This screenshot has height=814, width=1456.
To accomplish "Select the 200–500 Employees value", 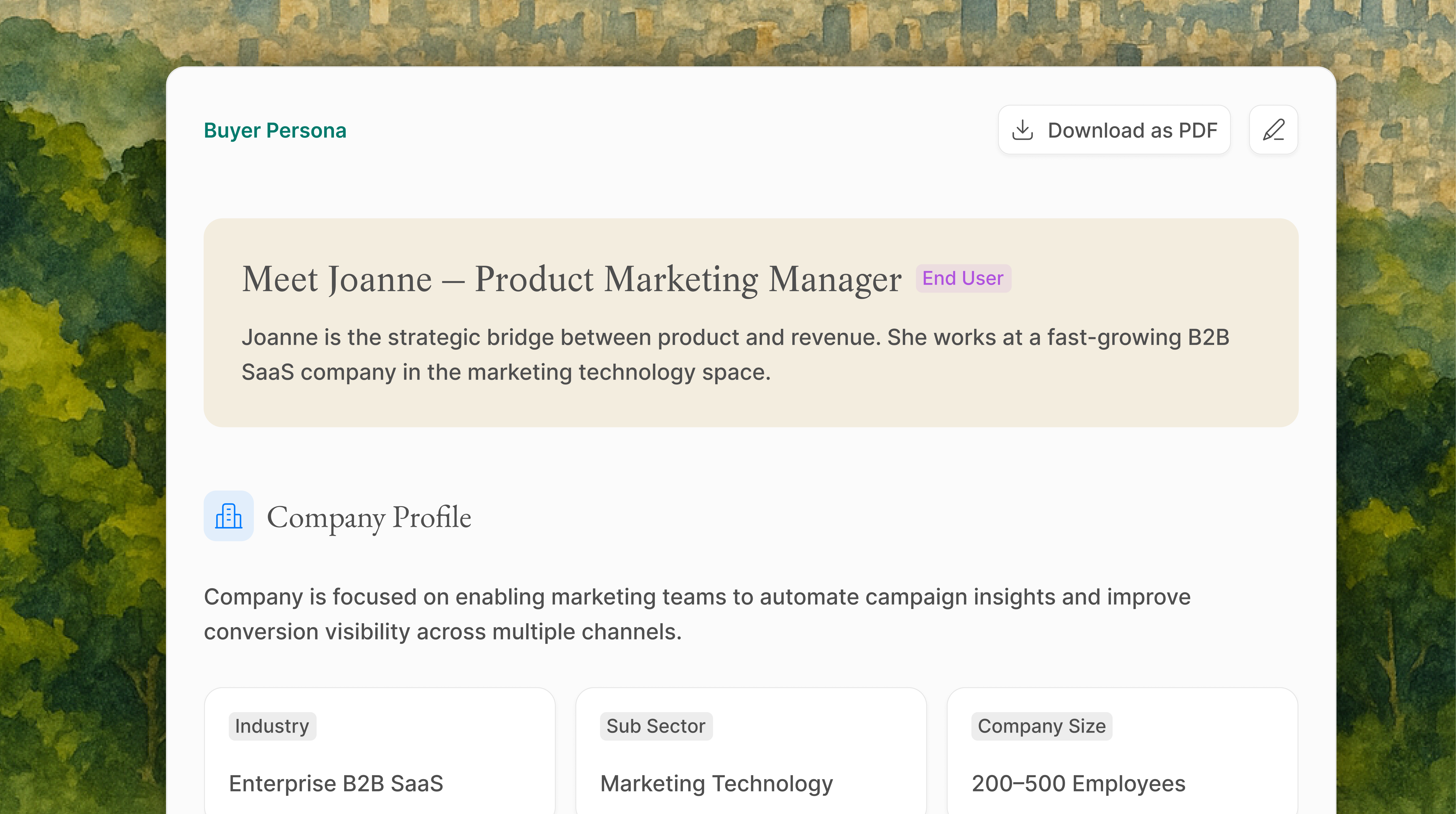I will coord(1078,784).
